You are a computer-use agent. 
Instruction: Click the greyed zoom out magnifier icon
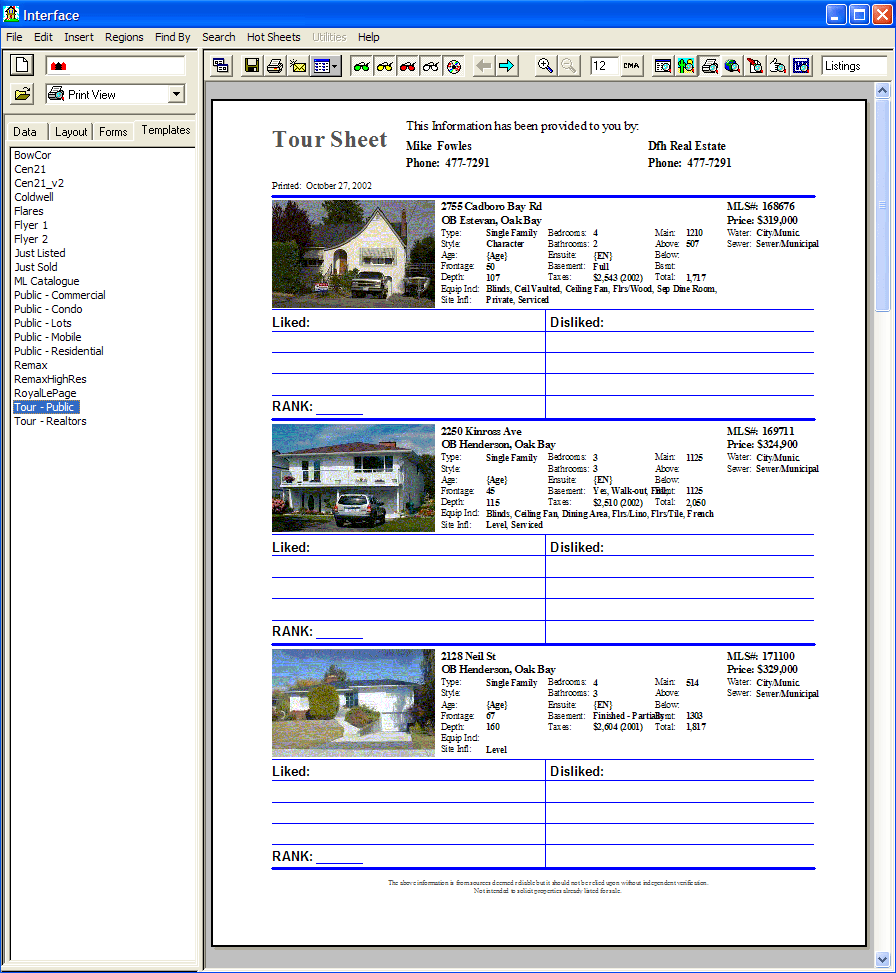click(x=568, y=66)
